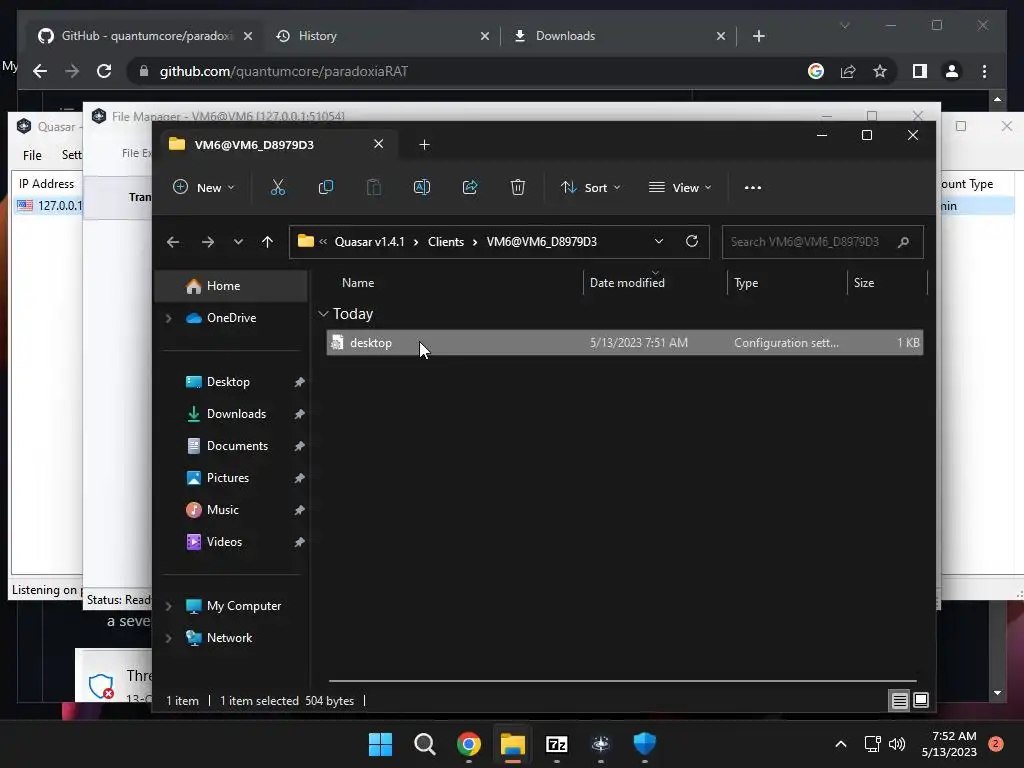Open the Sort dropdown

click(x=590, y=187)
